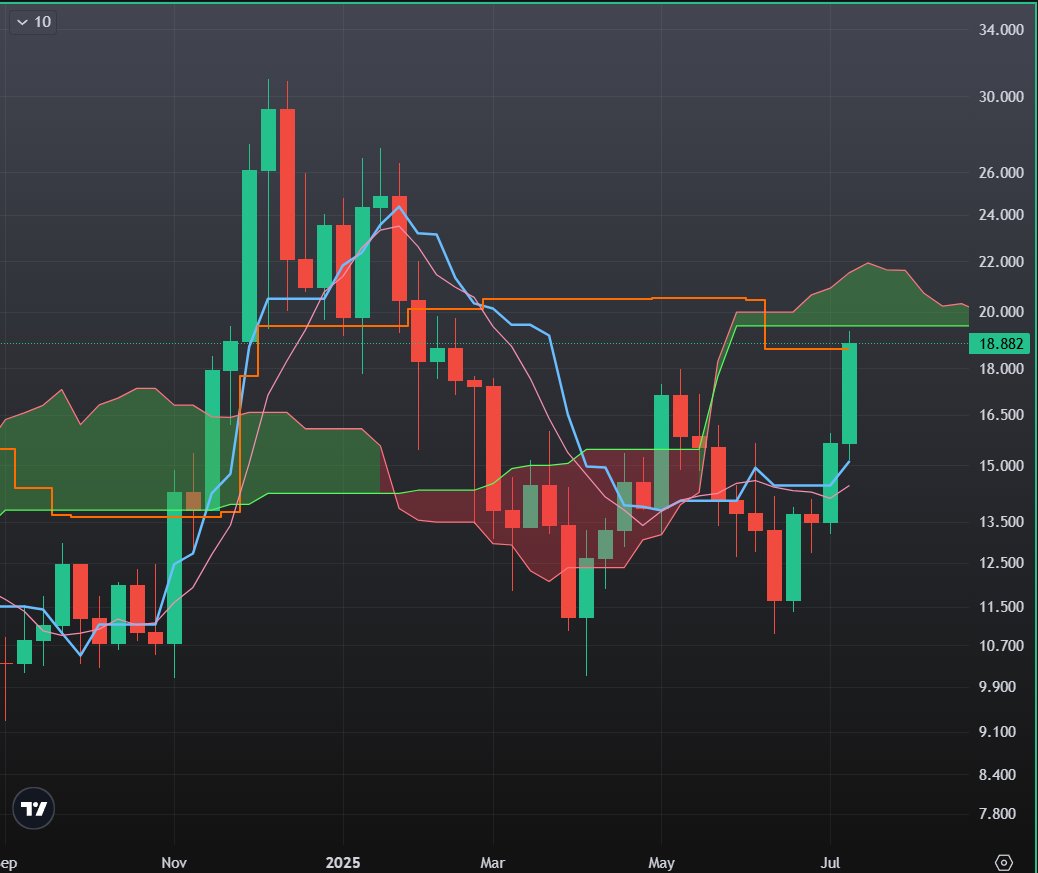Click the 11.500 price axis label
Viewport: 1038px width, 873px height.
click(1001, 606)
